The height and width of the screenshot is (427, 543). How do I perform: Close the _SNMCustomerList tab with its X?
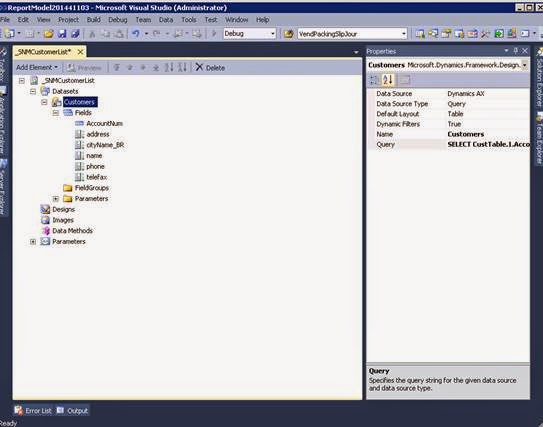pyautogui.click(x=80, y=52)
